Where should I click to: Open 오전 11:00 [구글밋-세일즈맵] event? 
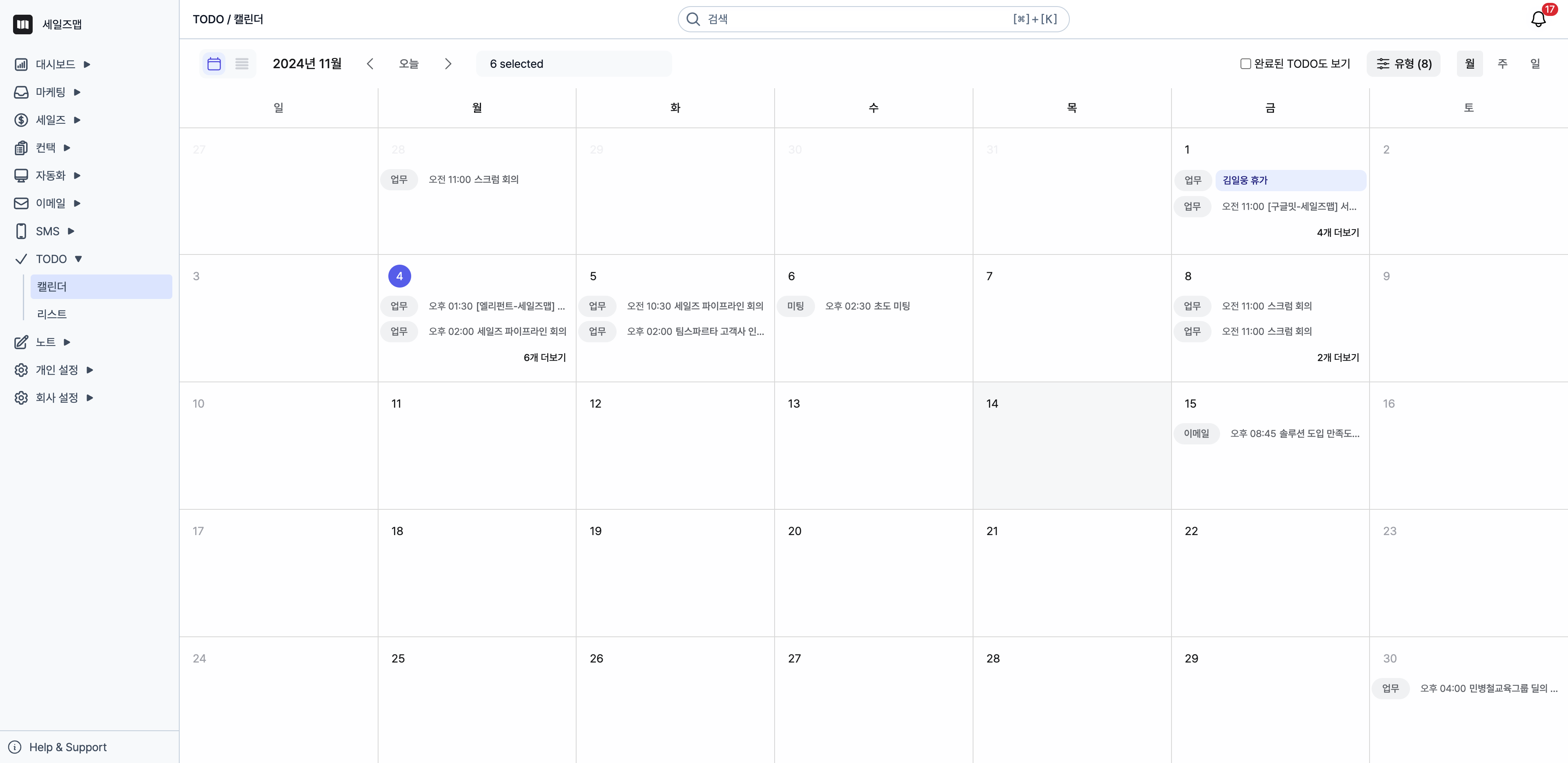1289,206
